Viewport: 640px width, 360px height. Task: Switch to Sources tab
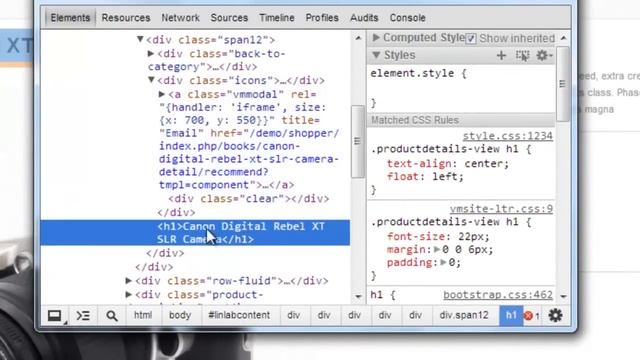229,18
